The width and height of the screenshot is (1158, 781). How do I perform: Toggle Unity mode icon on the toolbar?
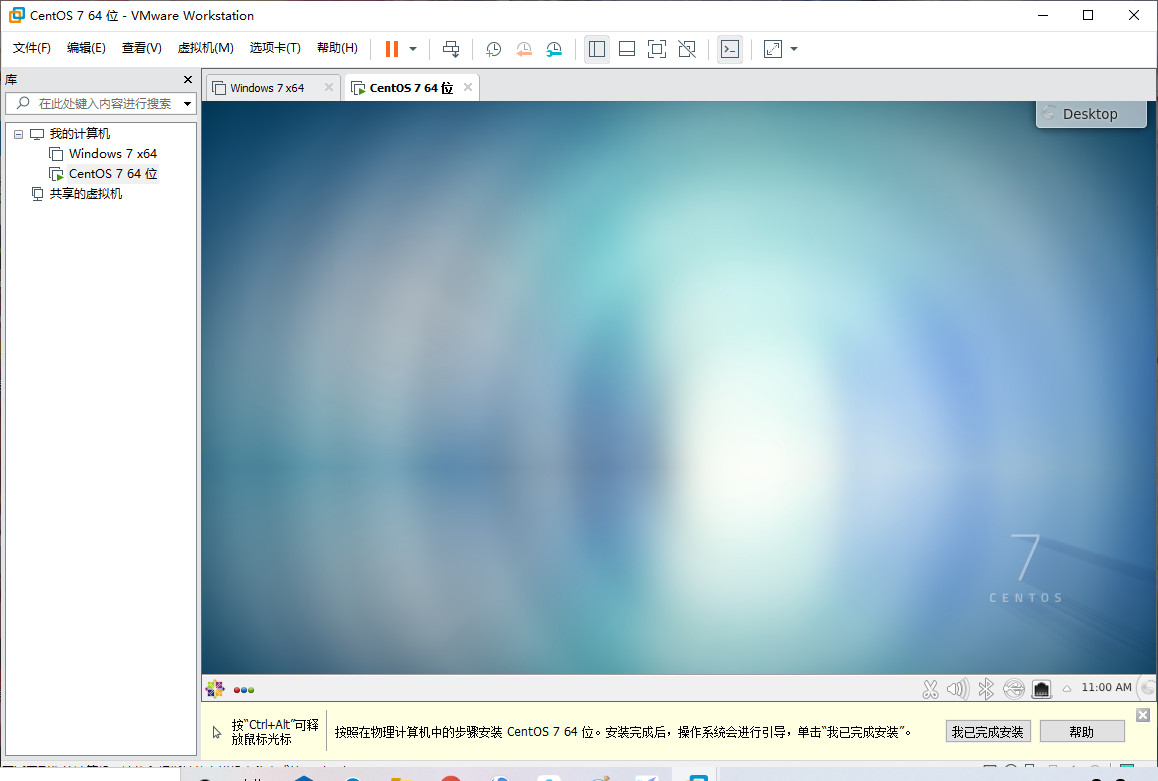(687, 48)
